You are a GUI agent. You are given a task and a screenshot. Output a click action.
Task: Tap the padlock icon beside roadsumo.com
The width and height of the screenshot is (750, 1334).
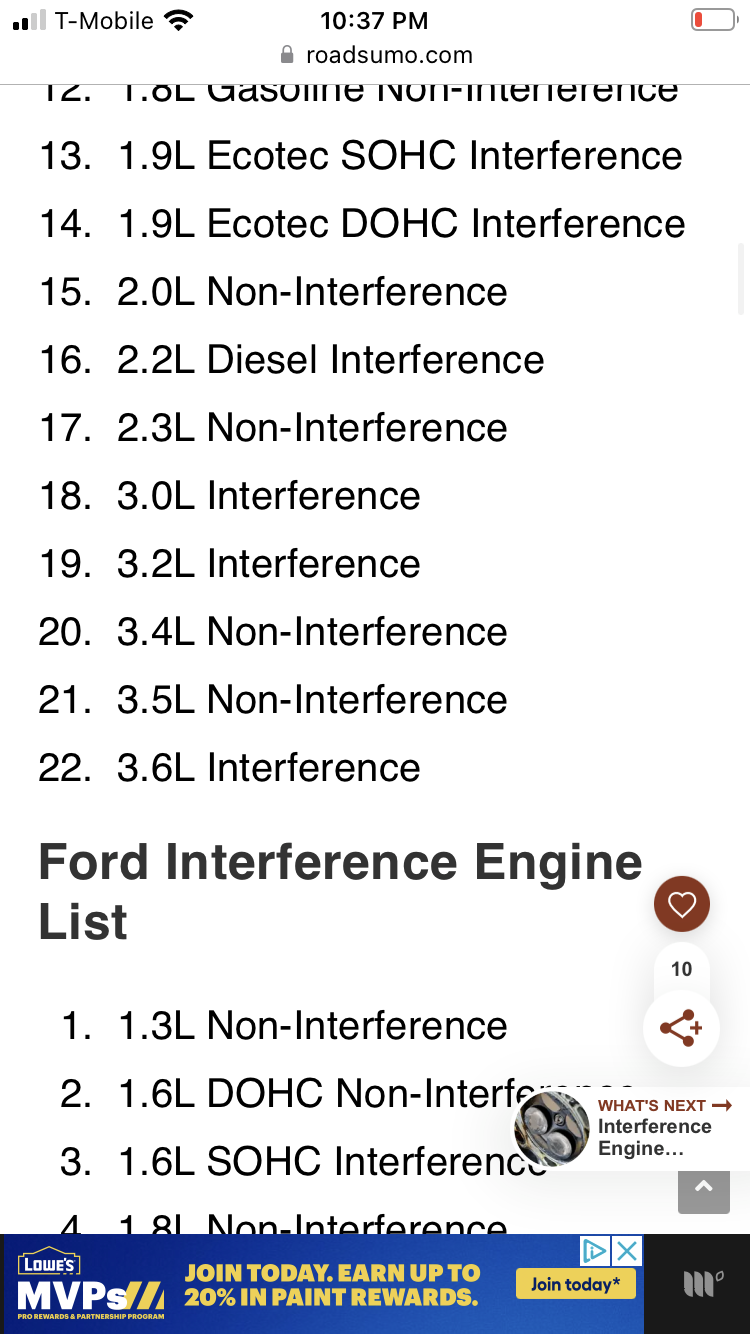click(286, 56)
